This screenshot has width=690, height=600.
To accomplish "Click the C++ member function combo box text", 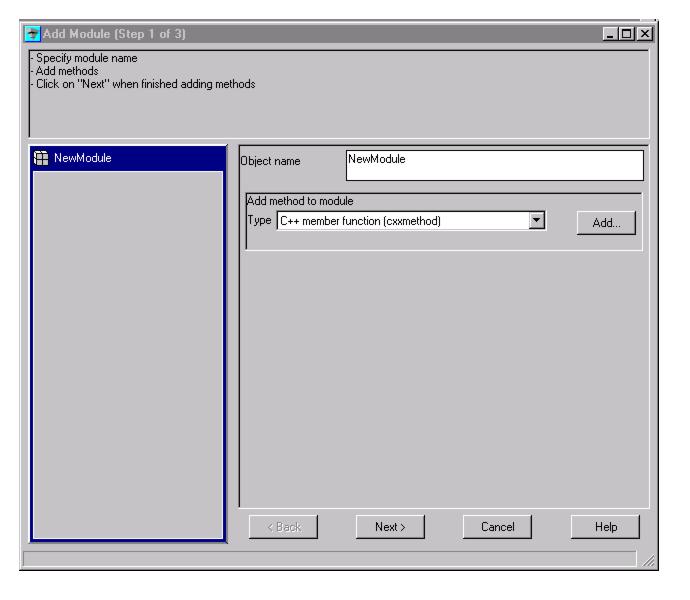I will tap(400, 221).
